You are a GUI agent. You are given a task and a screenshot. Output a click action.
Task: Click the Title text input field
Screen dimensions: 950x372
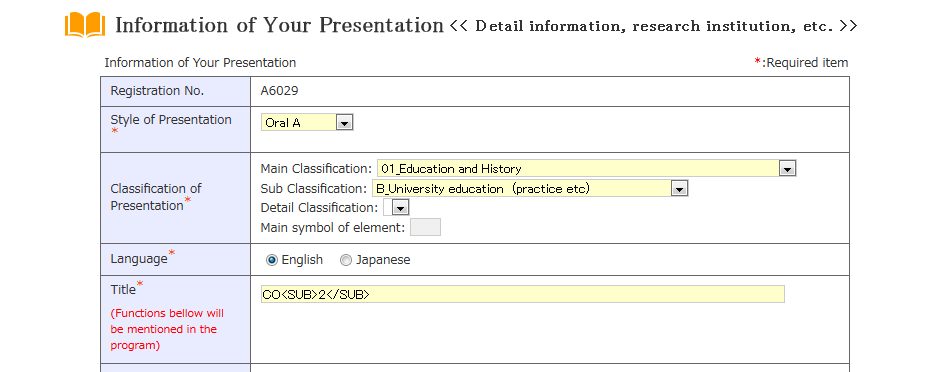pyautogui.click(x=523, y=294)
